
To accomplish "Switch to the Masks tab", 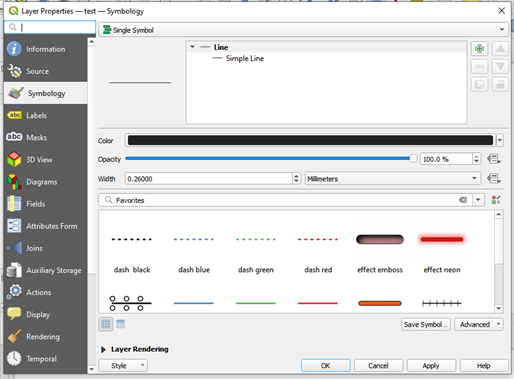I will tap(46, 137).
